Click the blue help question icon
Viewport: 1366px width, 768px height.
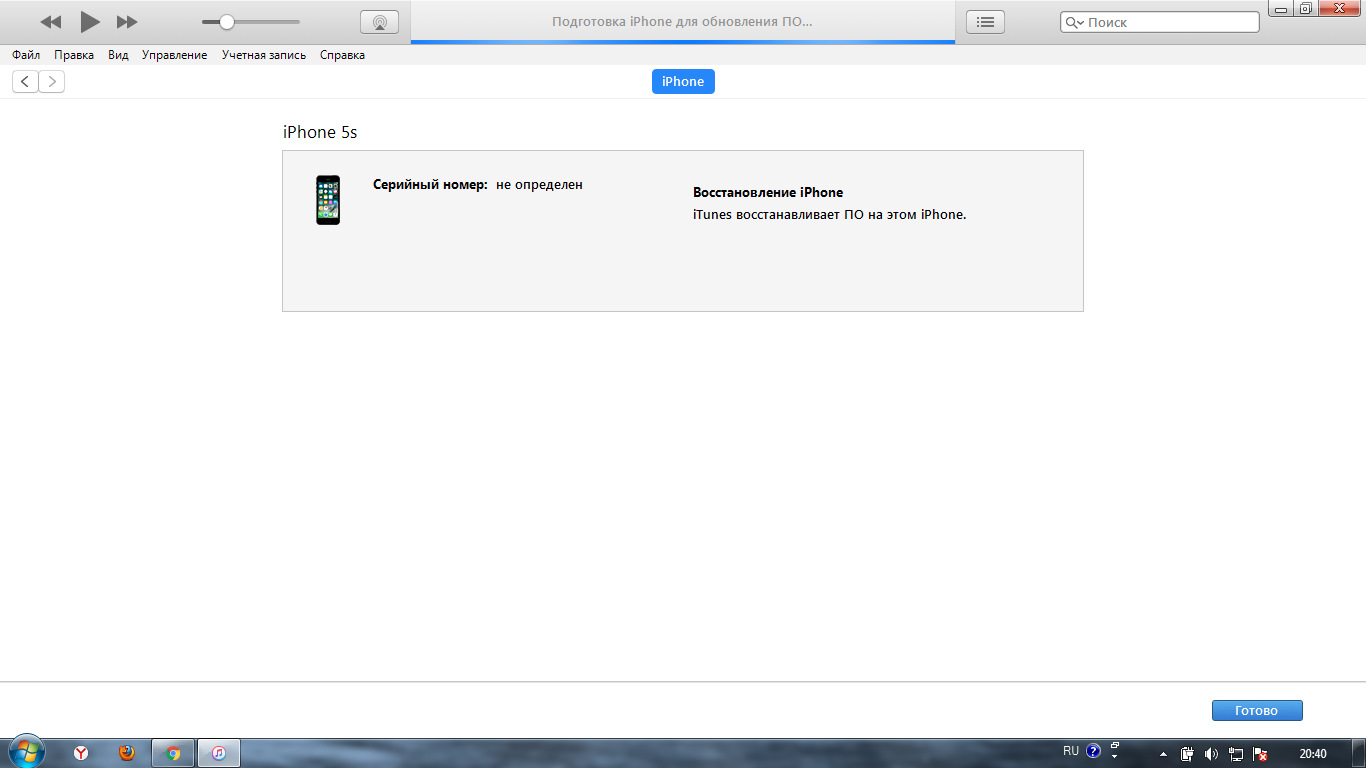1094,750
